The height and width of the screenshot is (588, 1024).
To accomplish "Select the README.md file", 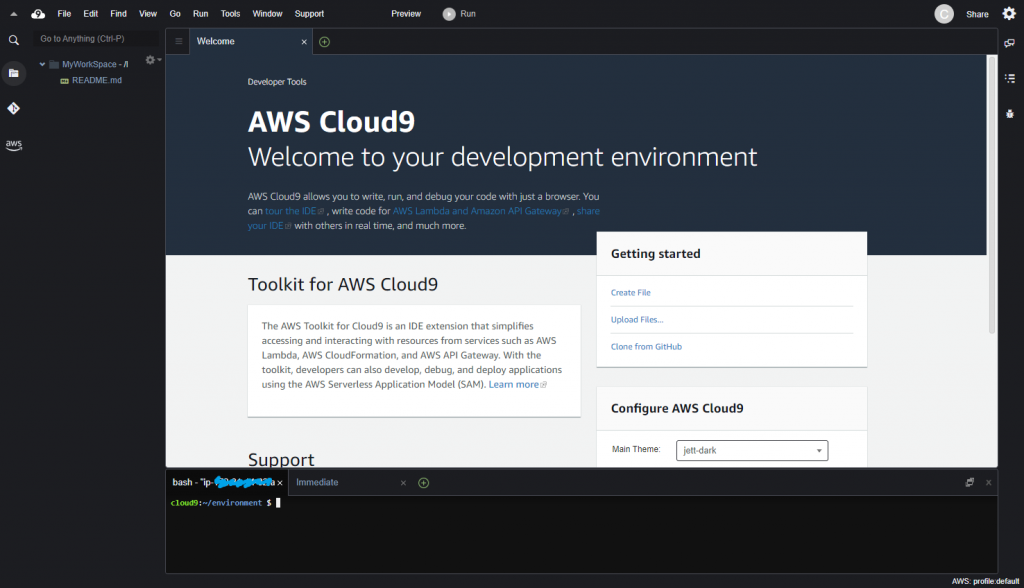I will tap(97, 80).
